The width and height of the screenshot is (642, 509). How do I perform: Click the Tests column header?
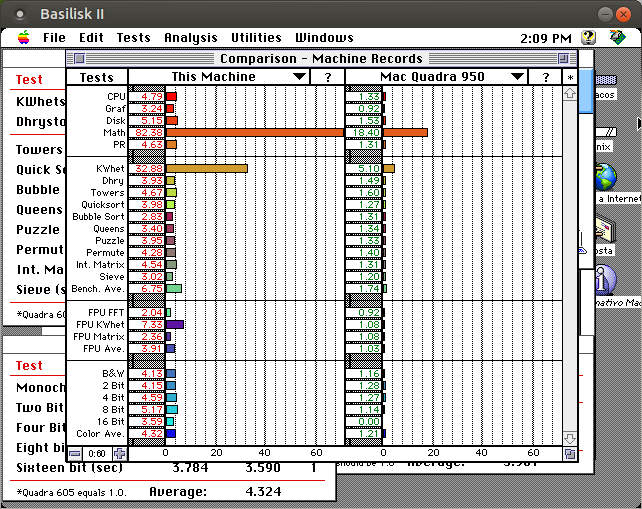pyautogui.click(x=97, y=77)
